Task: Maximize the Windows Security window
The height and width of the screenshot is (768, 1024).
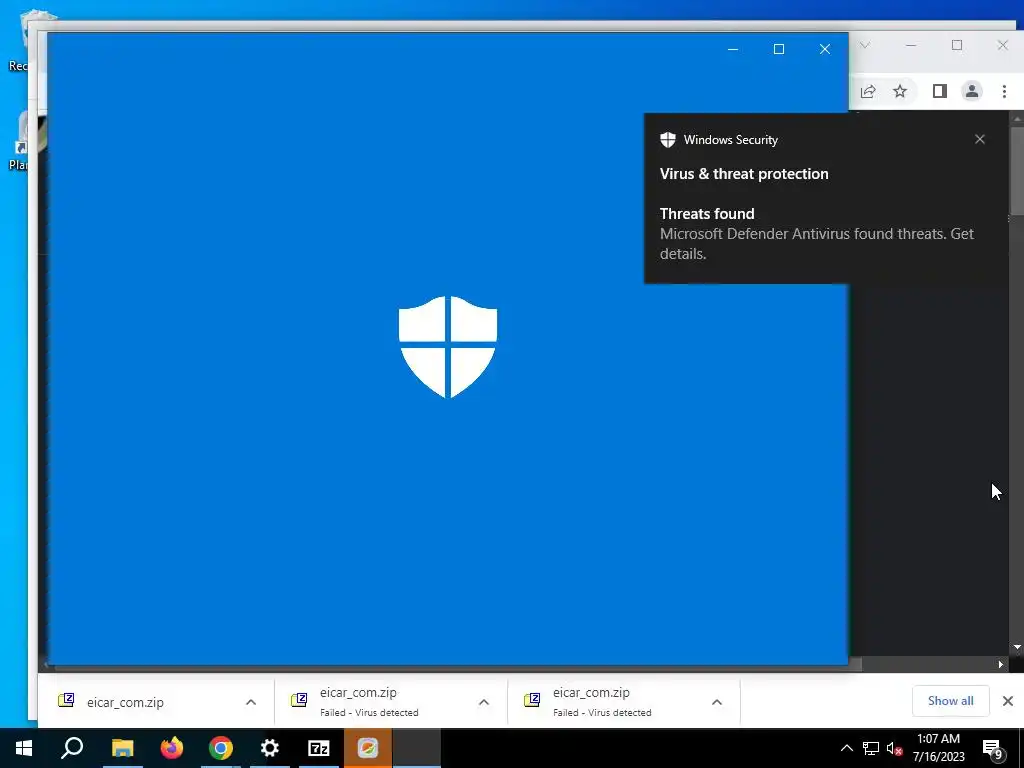Action: [778, 49]
